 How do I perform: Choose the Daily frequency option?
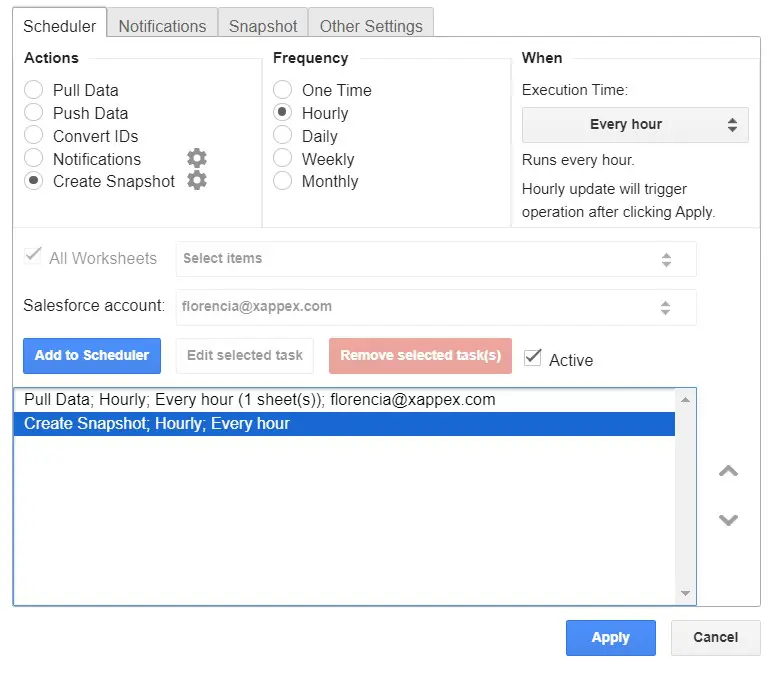pos(283,136)
